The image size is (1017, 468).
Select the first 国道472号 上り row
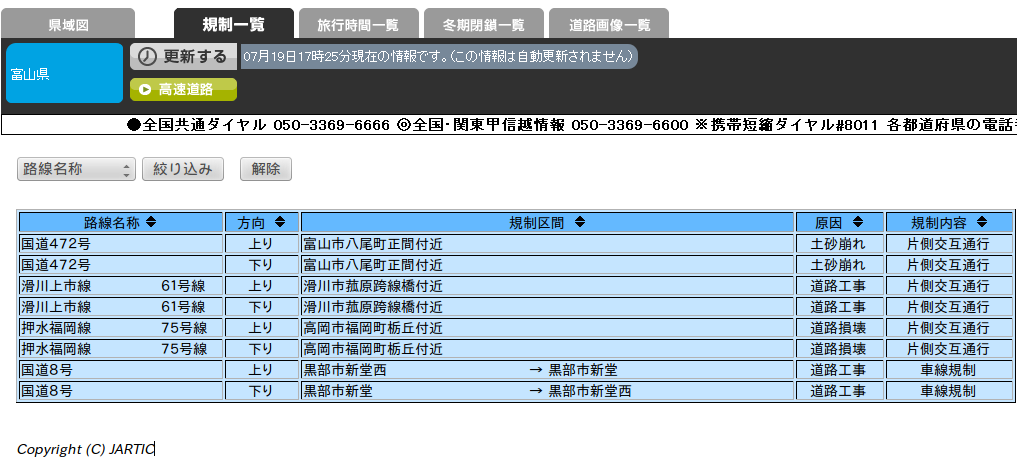(120, 243)
